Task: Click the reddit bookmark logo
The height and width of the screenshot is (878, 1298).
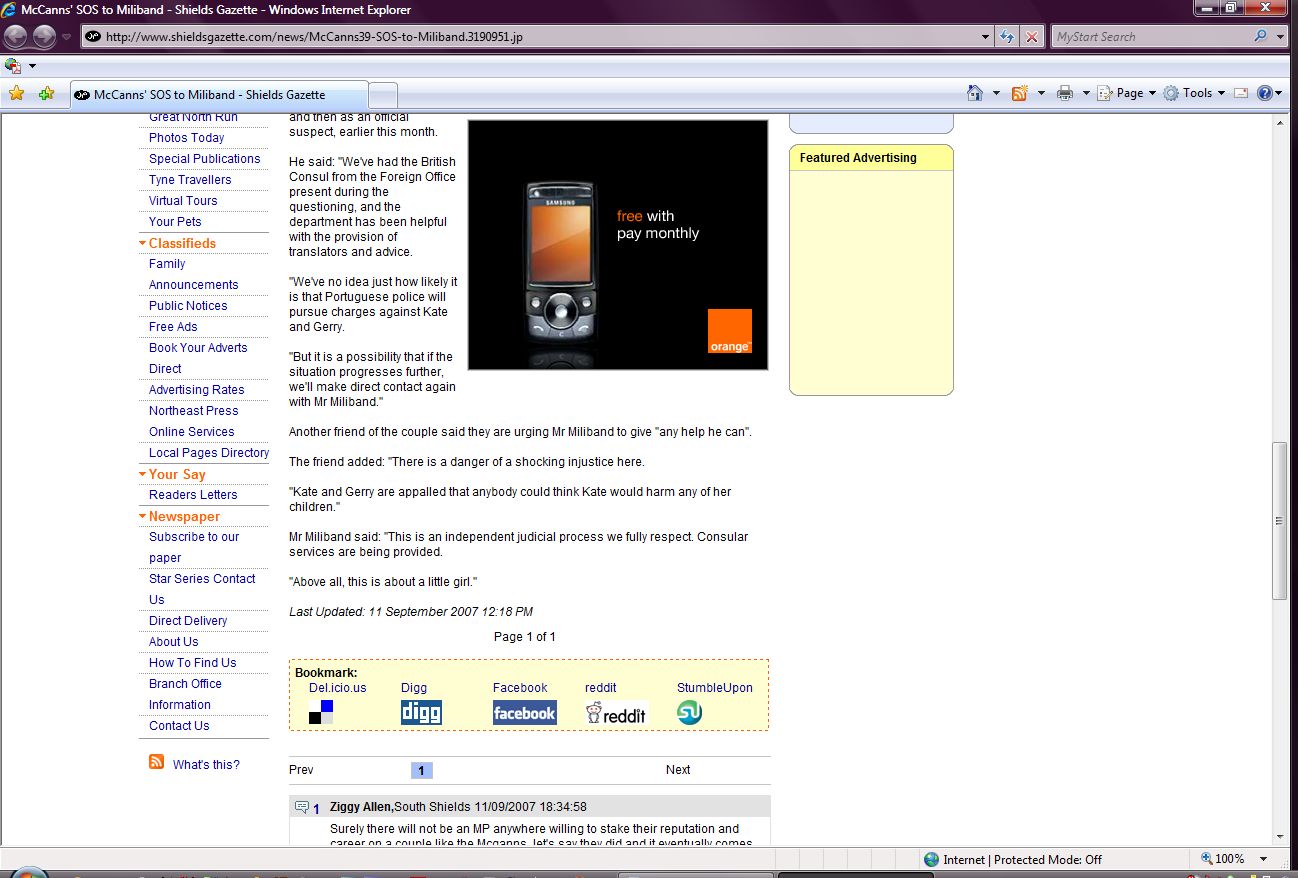Action: coord(616,713)
